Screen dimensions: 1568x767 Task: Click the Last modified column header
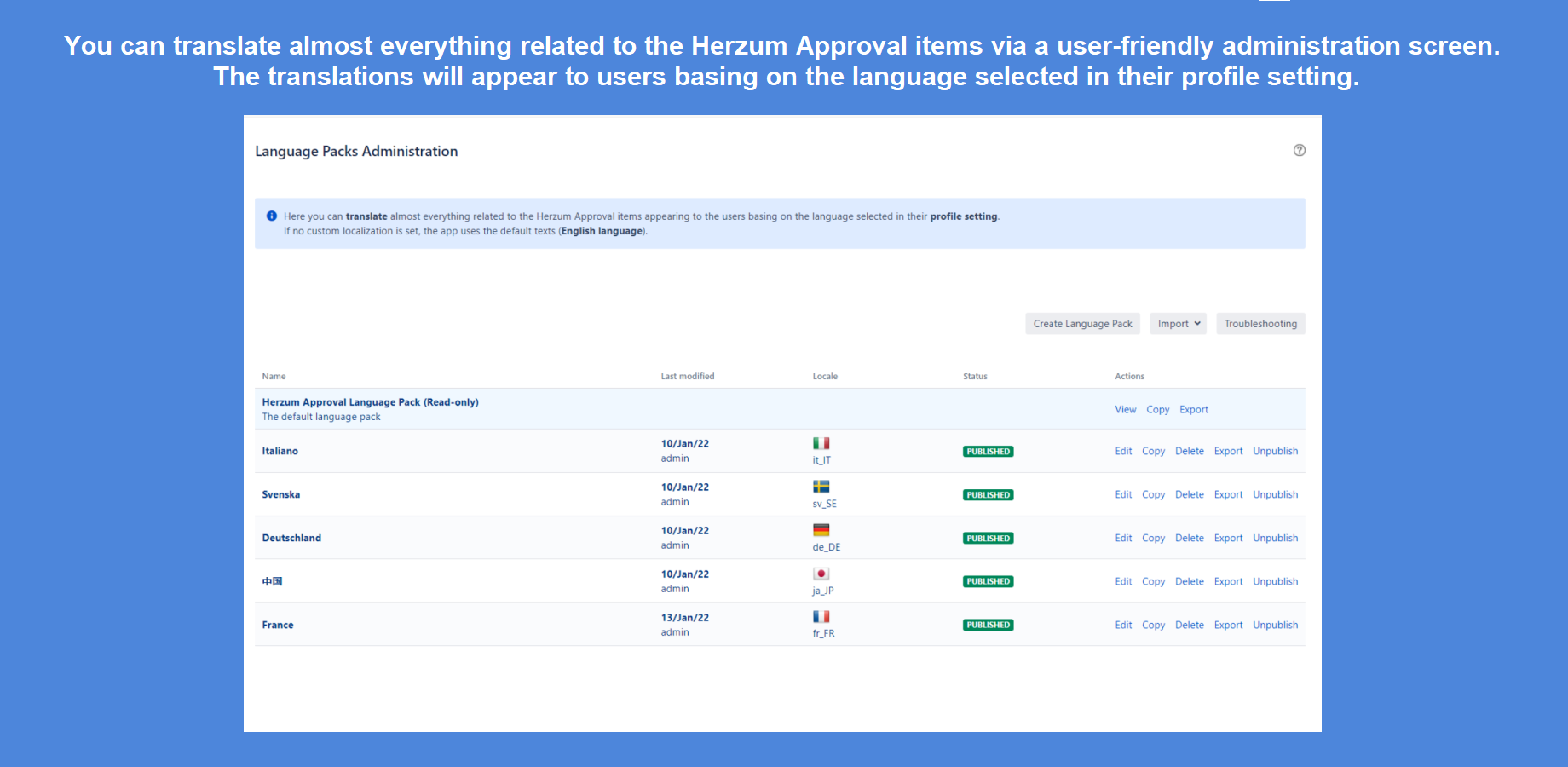688,376
